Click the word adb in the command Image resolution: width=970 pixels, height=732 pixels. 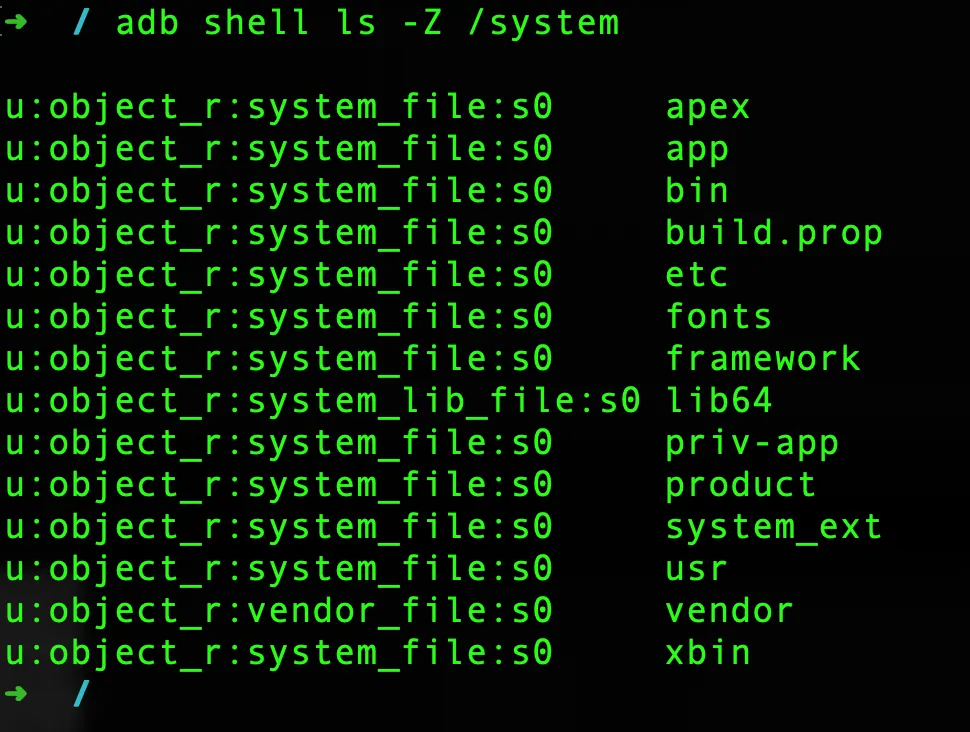click(149, 21)
